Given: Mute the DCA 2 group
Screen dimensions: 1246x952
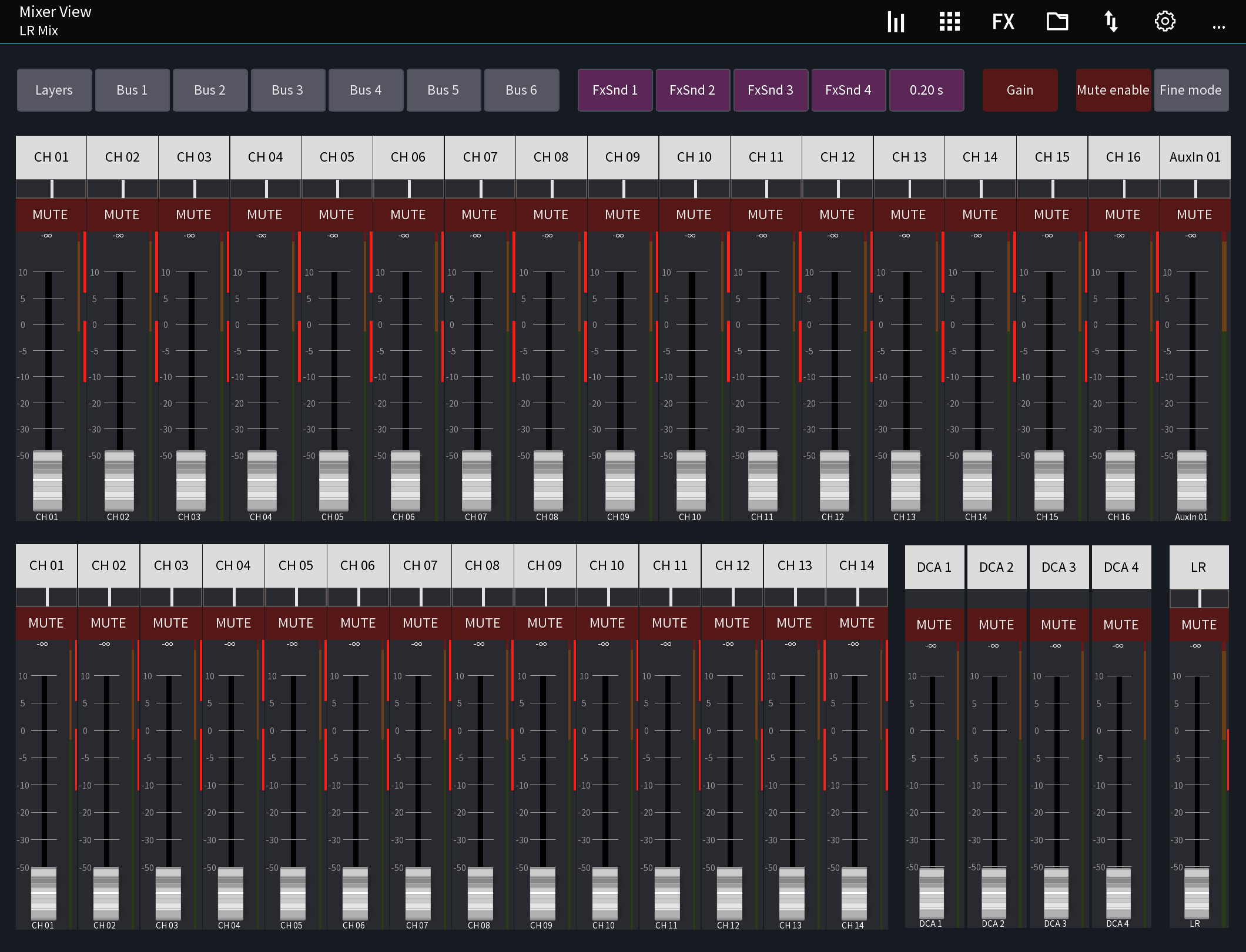Looking at the screenshot, I should pyautogui.click(x=996, y=624).
